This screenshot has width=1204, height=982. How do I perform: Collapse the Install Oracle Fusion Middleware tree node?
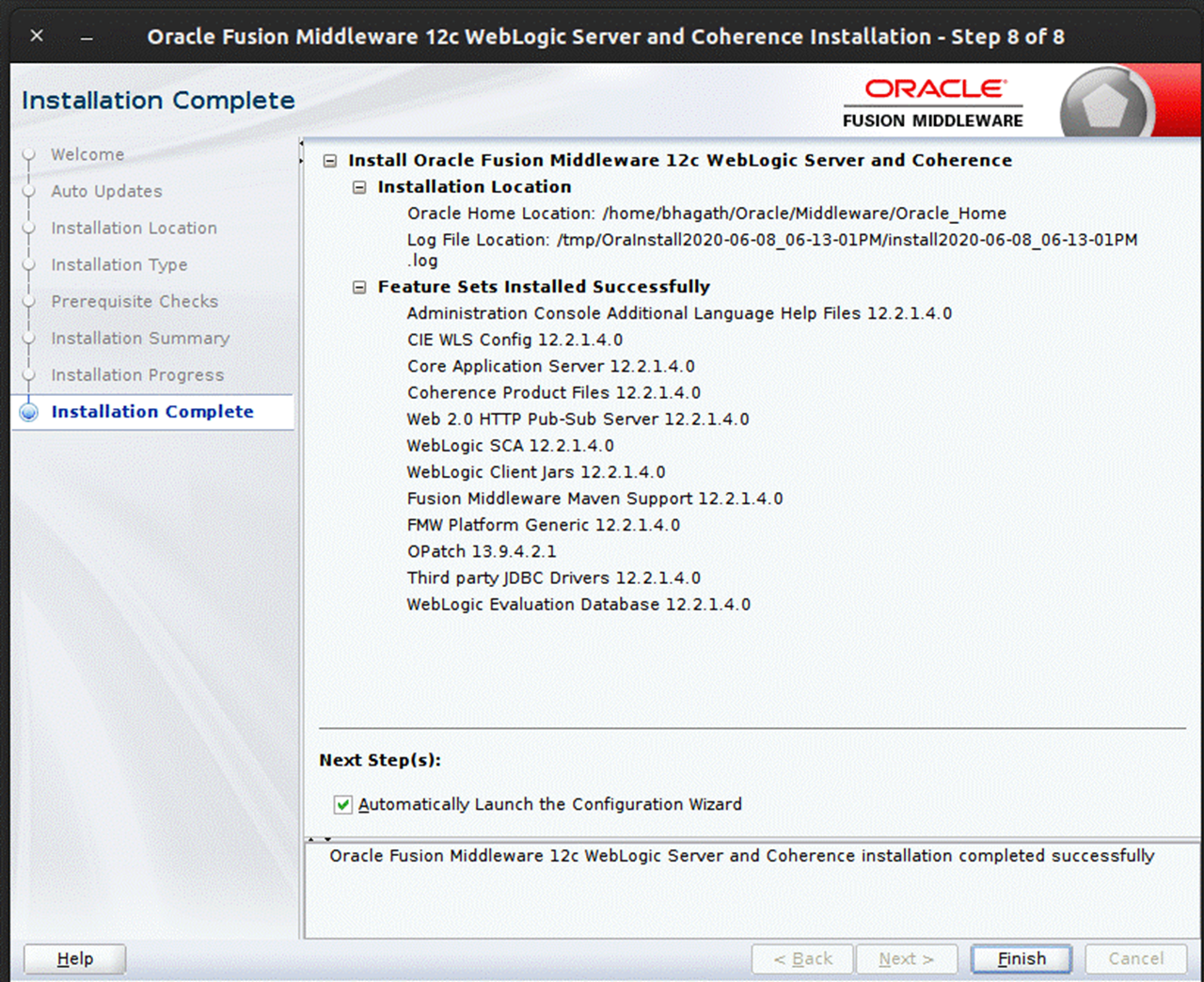[330, 161]
